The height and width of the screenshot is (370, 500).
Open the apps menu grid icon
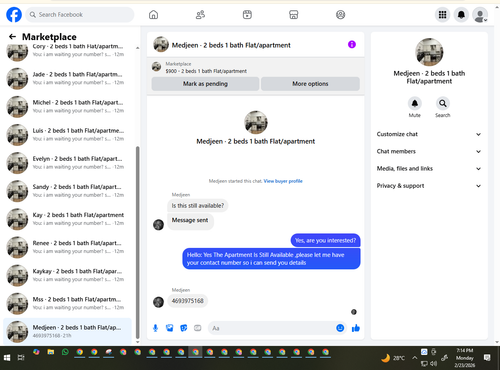442,15
